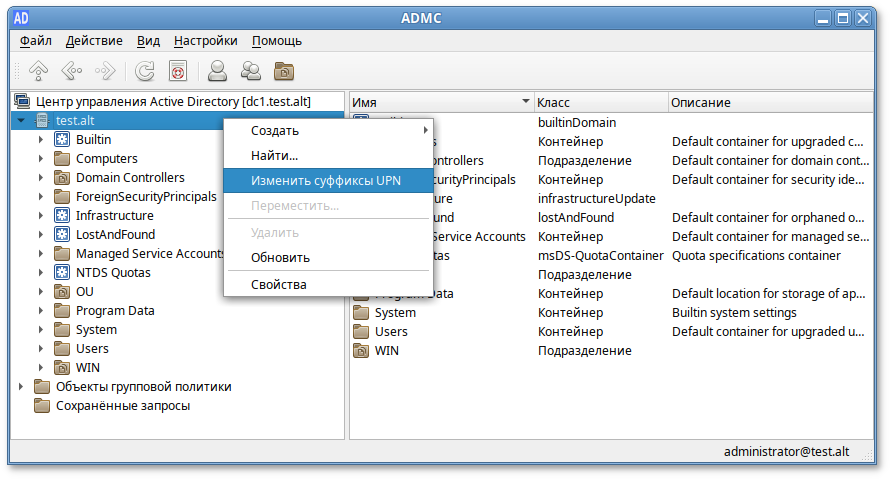Click the Program Data folder icon in tree

62,310
